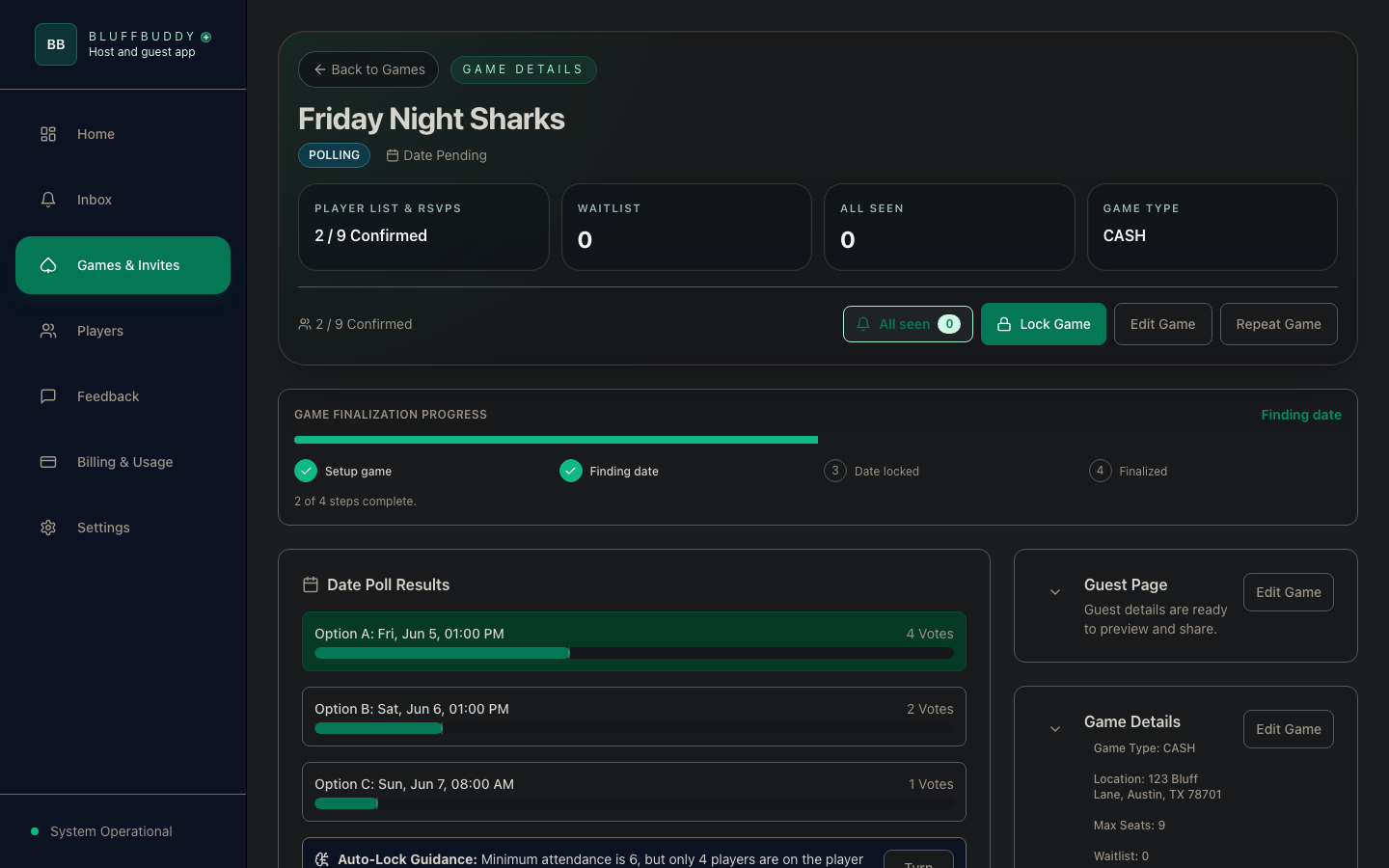Select Option B: Sat, Jun 6, 01:00 PM
1389x868 pixels.
pos(634,717)
